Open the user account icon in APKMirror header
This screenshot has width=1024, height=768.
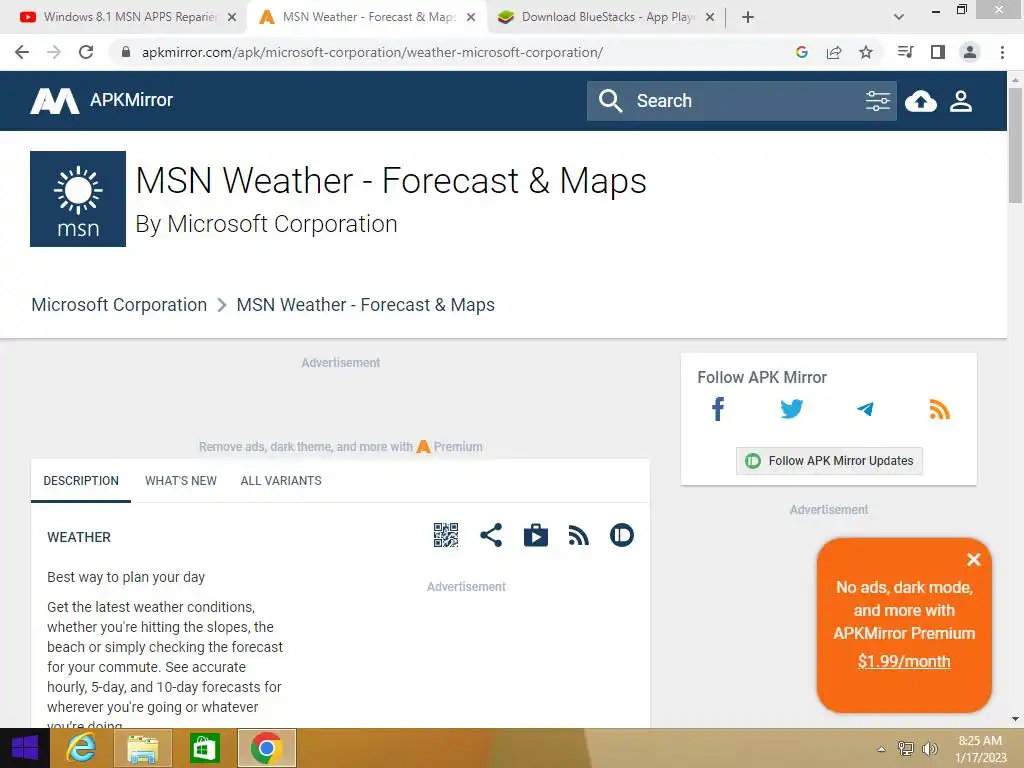pos(961,101)
